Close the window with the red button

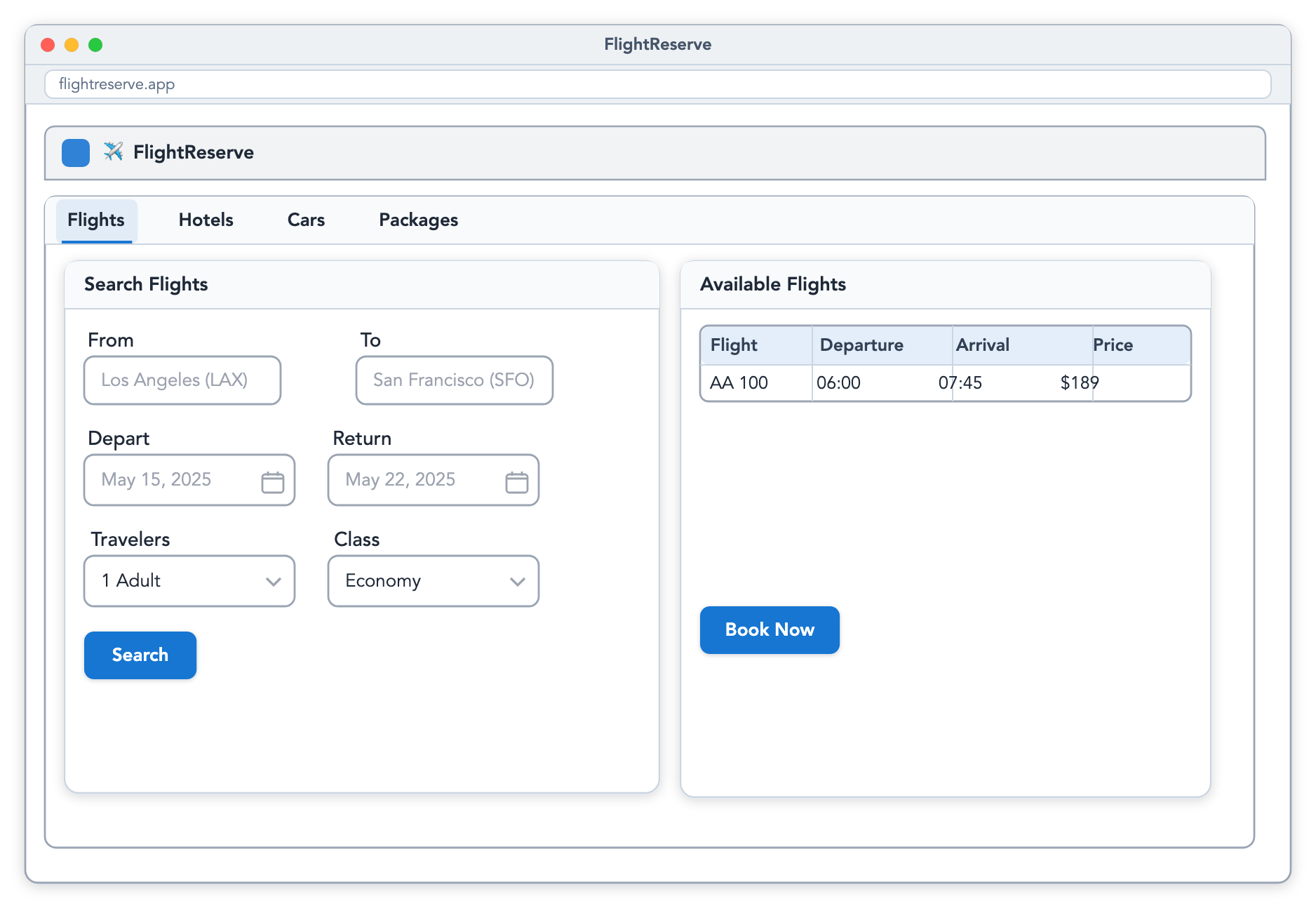pyautogui.click(x=48, y=45)
